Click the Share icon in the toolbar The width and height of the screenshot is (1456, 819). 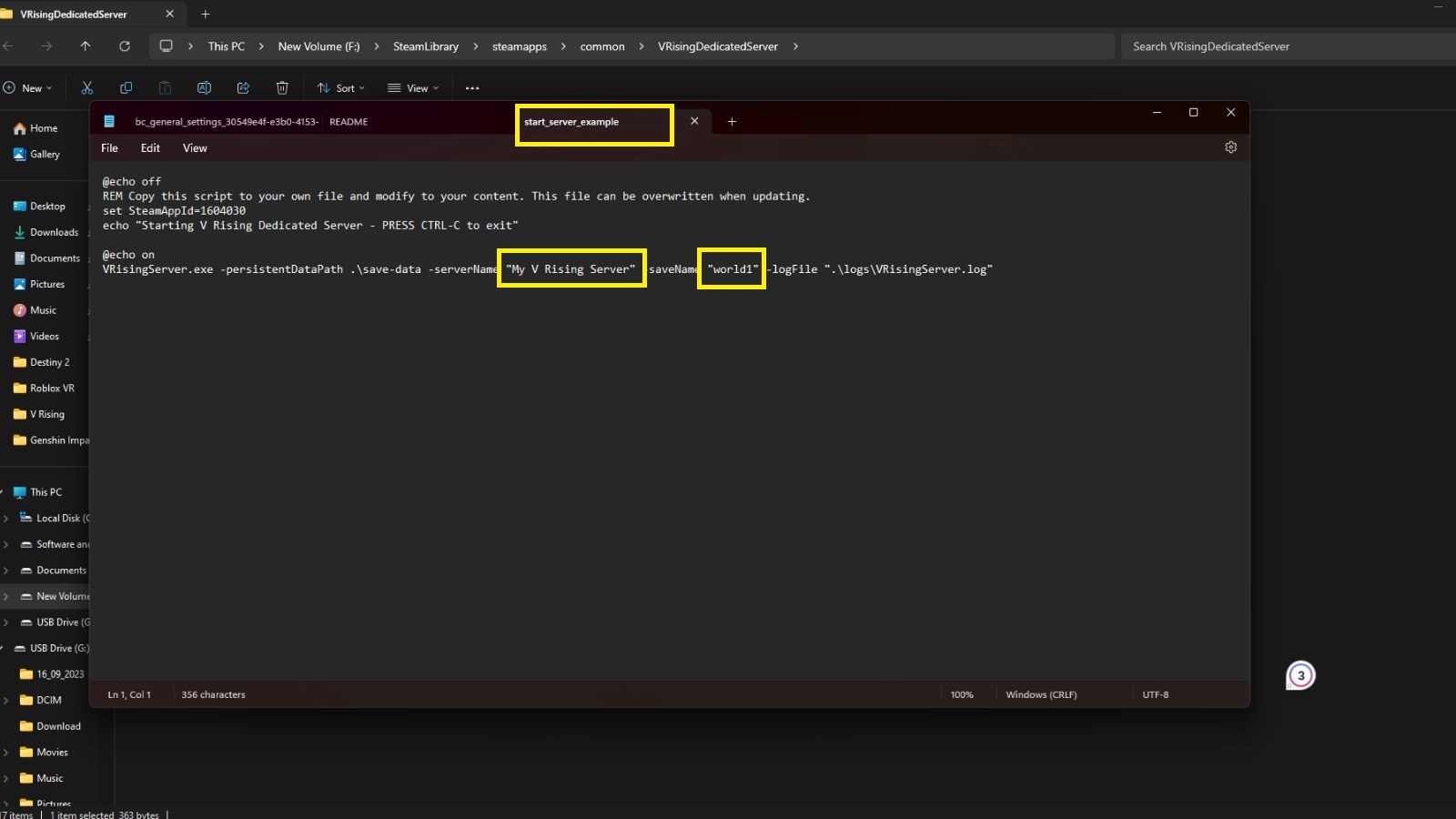pos(243,87)
